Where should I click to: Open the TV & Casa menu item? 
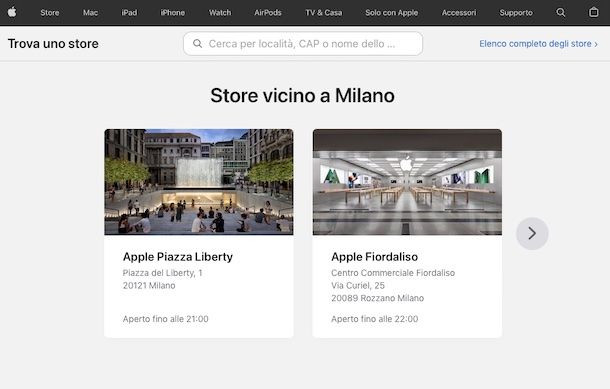tap(324, 13)
